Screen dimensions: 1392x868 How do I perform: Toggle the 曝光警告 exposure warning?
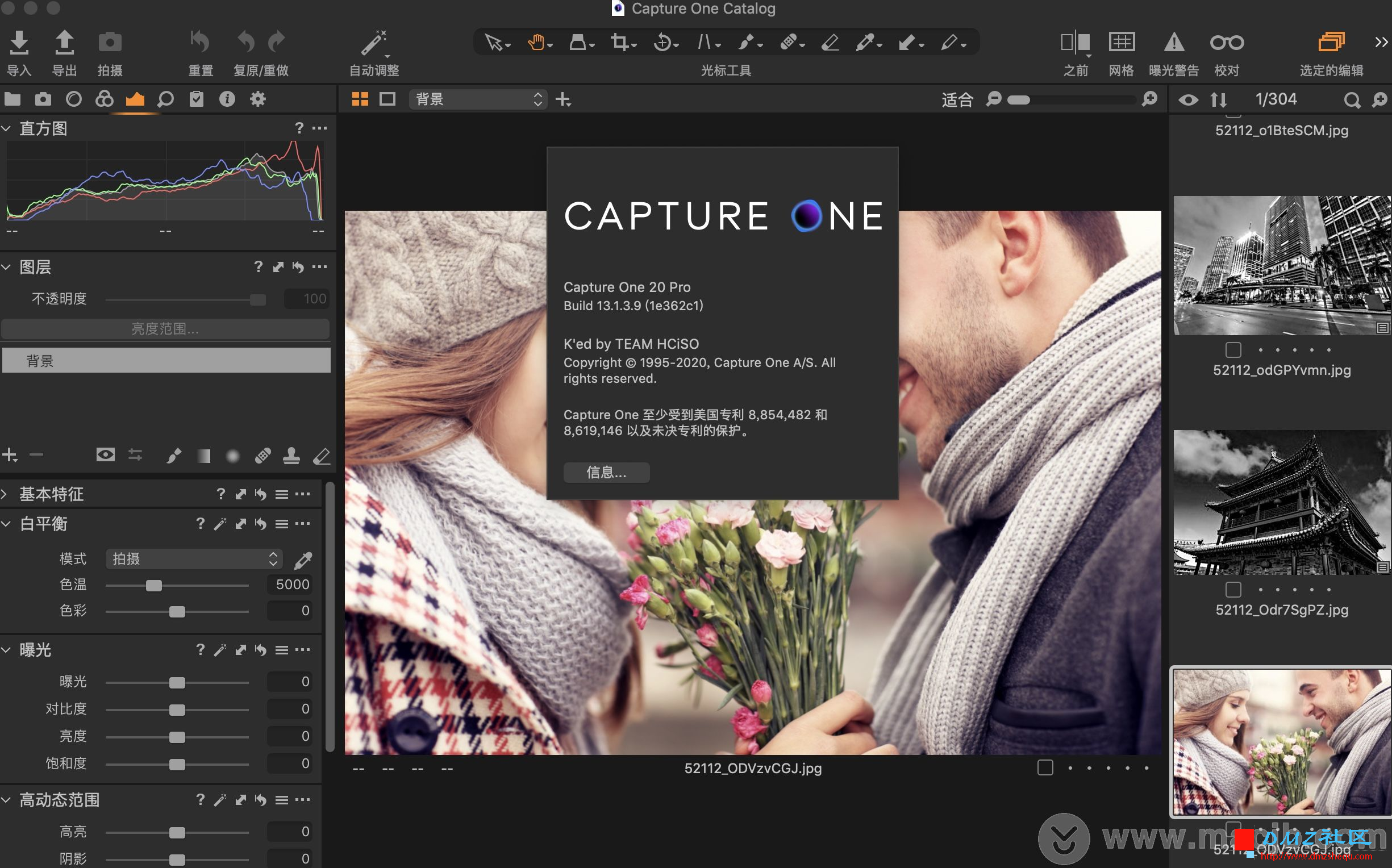[1174, 42]
